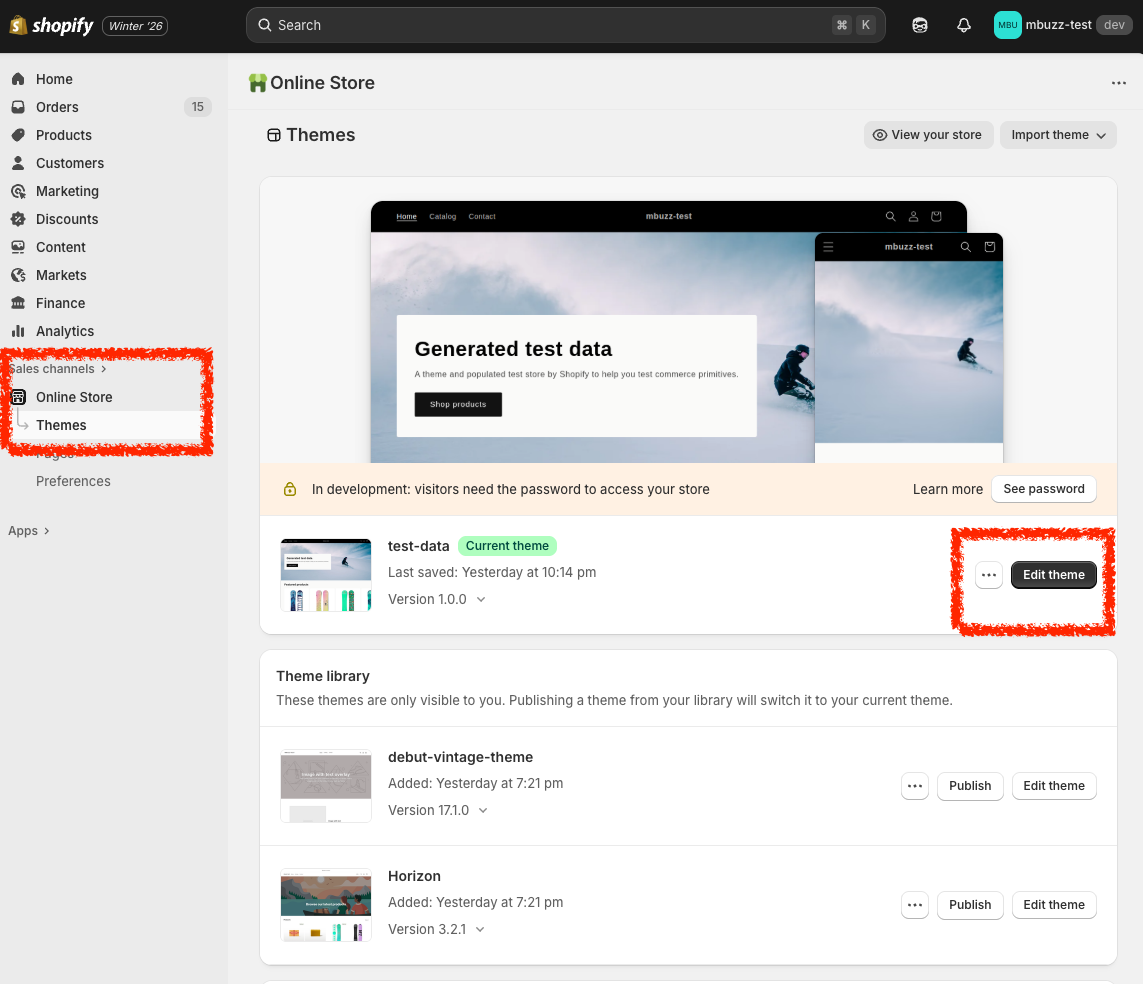This screenshot has width=1143, height=984.
Task: Open the Content section
Action: tap(61, 247)
